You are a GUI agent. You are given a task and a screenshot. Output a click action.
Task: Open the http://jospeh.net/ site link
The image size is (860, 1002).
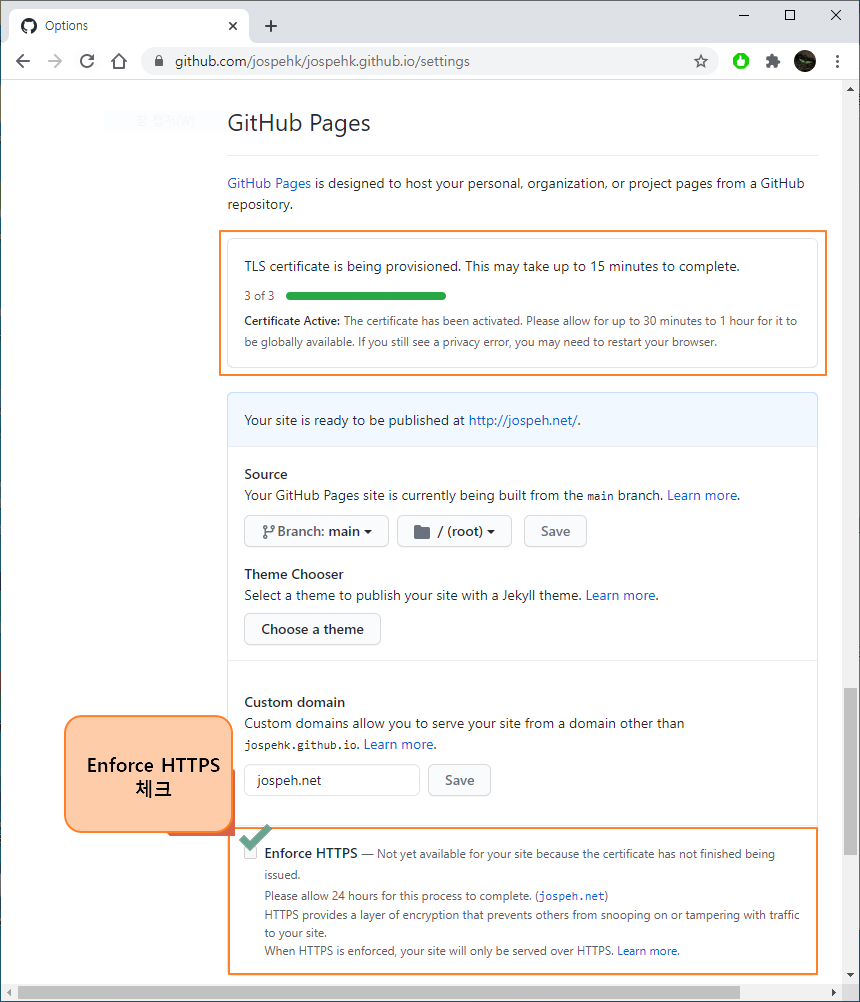tap(523, 420)
